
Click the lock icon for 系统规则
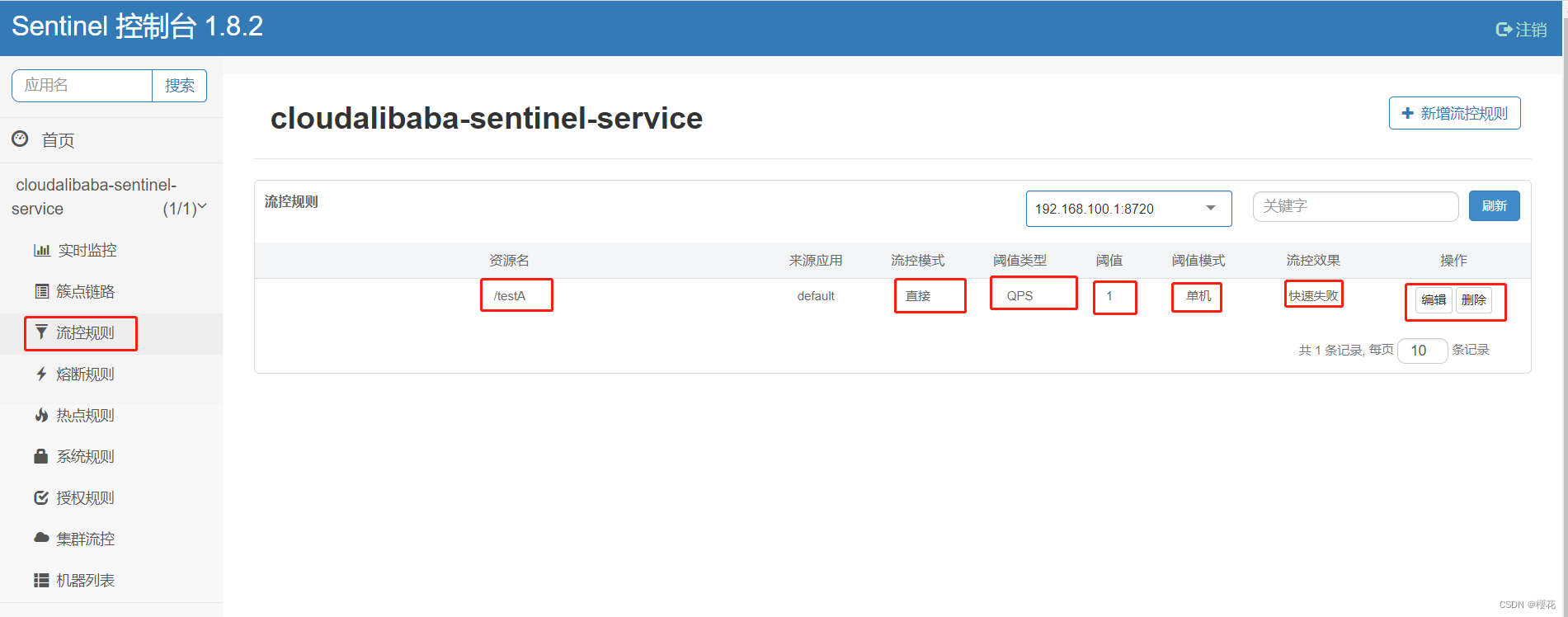point(40,456)
